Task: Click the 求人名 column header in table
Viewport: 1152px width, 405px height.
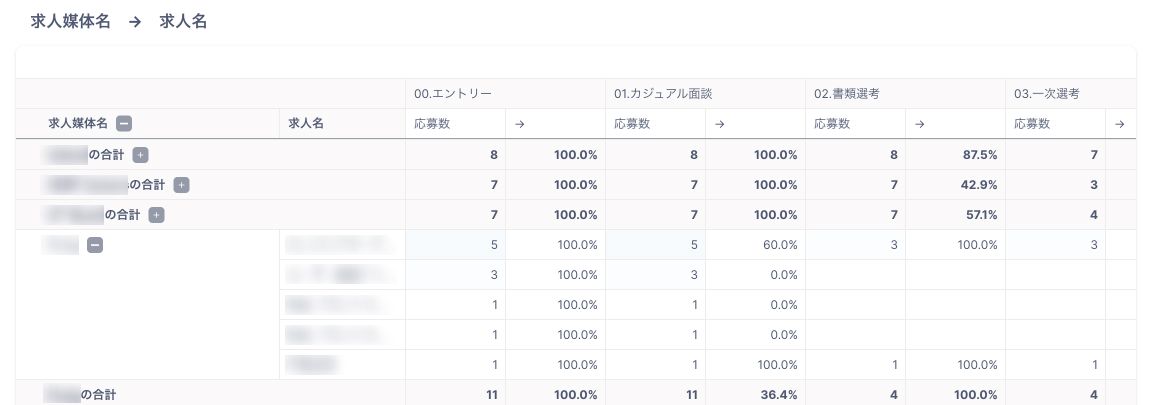Action: pyautogui.click(x=306, y=124)
